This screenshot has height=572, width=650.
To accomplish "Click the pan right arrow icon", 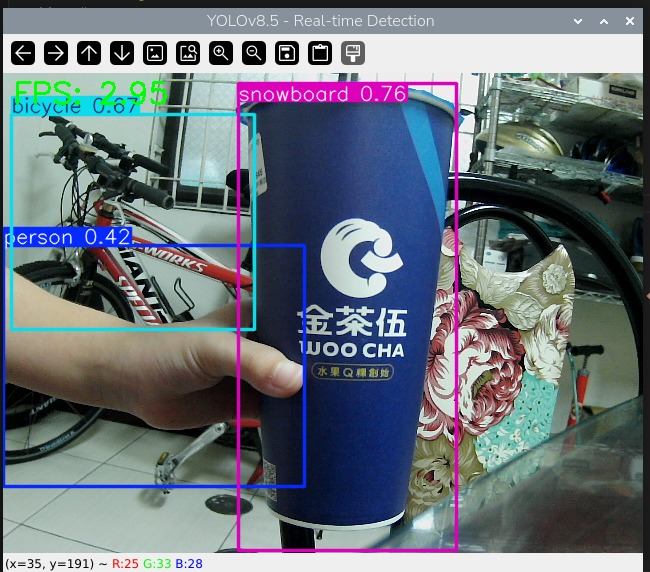I will pos(56,53).
